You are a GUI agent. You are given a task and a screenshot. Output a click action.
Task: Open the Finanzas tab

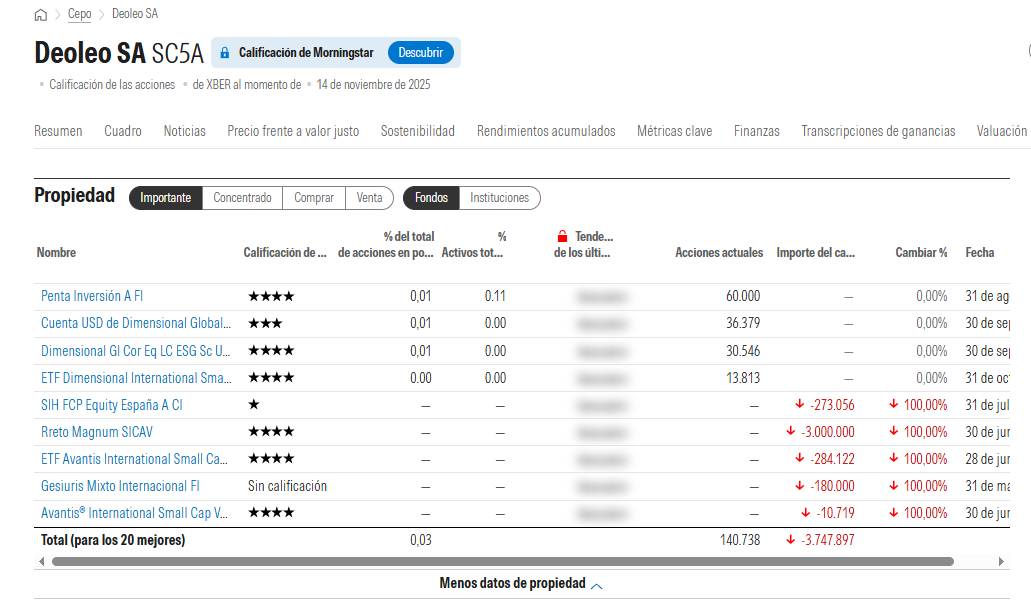pyautogui.click(x=757, y=131)
